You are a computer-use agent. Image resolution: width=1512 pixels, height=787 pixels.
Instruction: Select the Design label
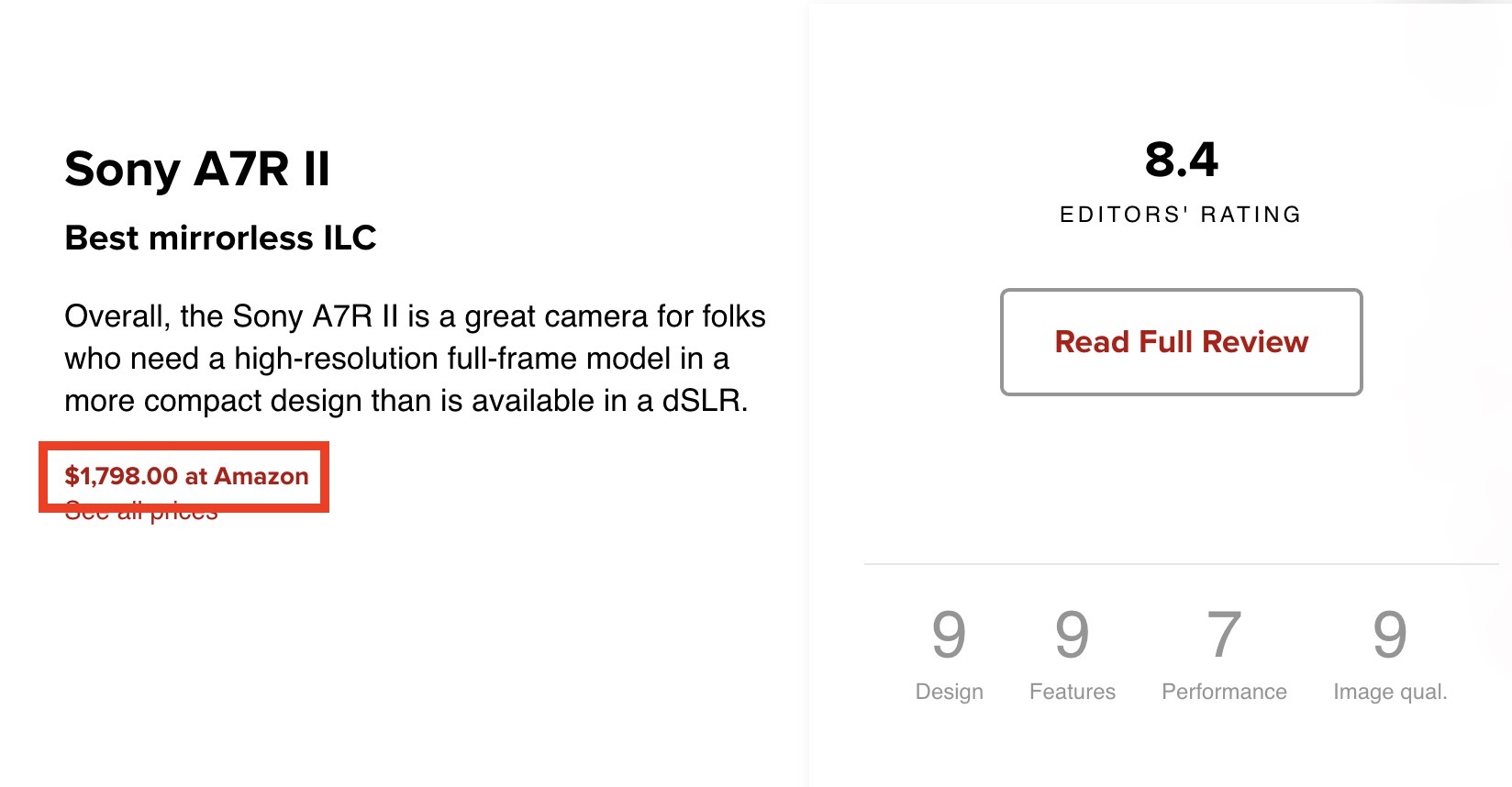click(949, 692)
